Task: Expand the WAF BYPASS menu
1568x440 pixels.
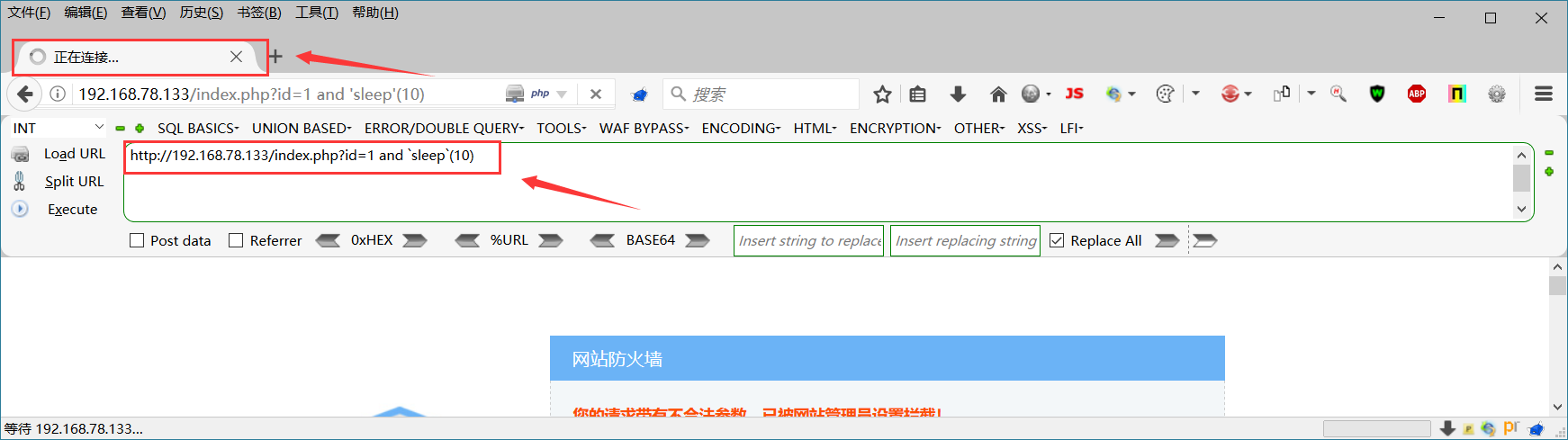Action: pos(644,128)
